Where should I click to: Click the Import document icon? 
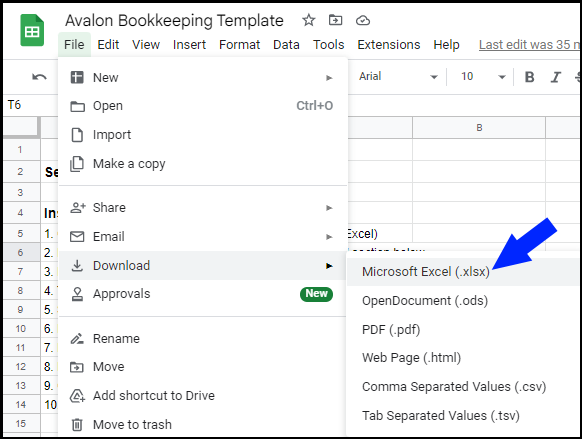click(x=77, y=135)
